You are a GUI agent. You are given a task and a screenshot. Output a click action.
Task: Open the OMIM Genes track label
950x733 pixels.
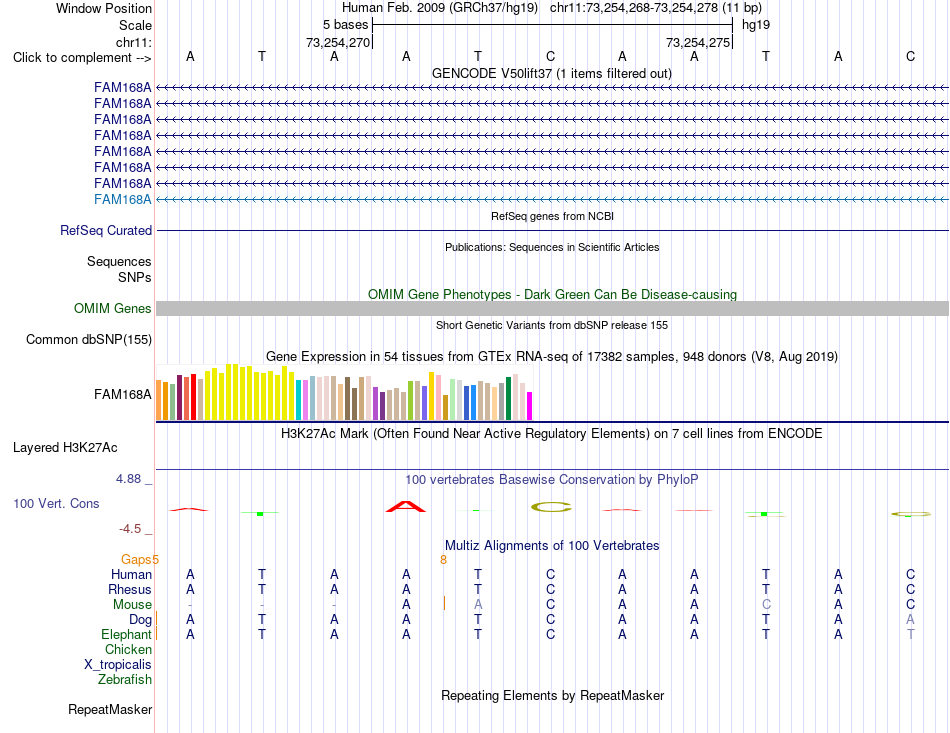(113, 308)
